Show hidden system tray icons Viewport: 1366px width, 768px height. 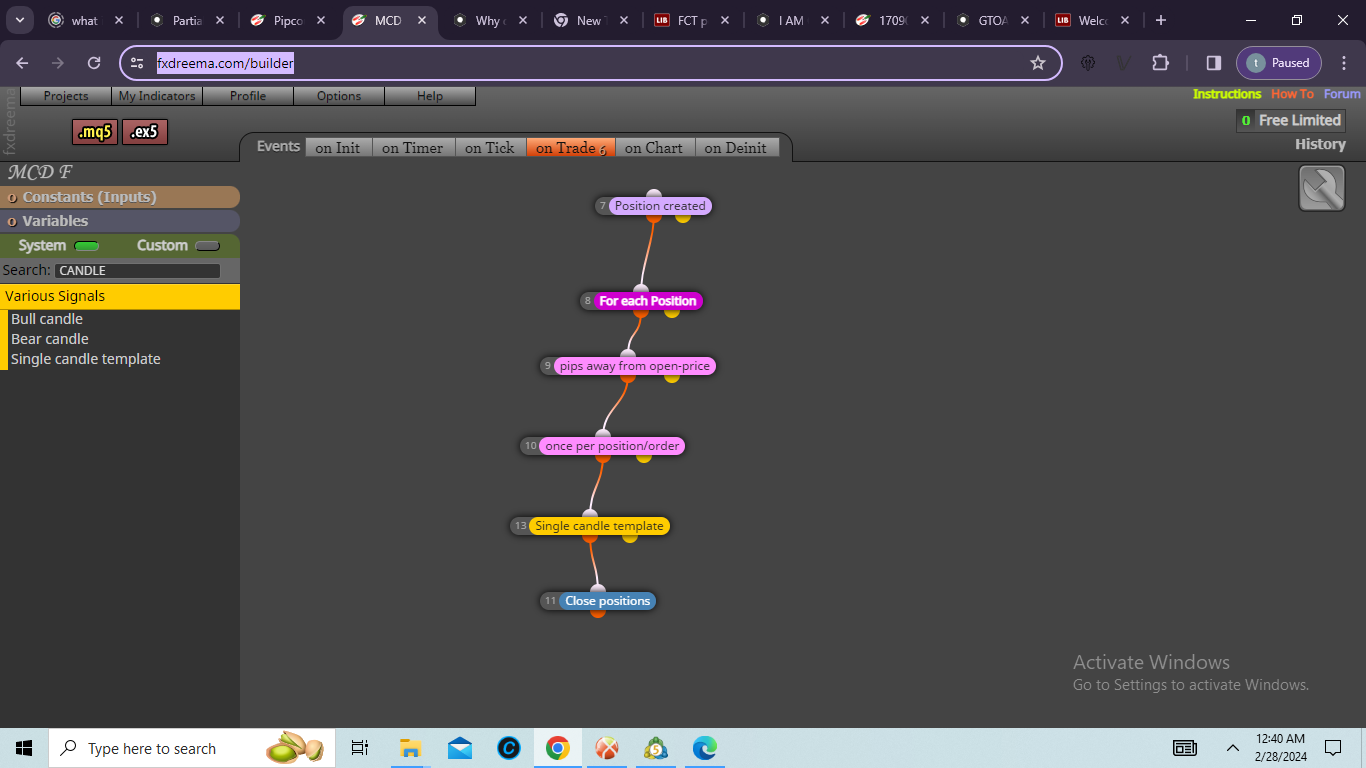point(1232,748)
